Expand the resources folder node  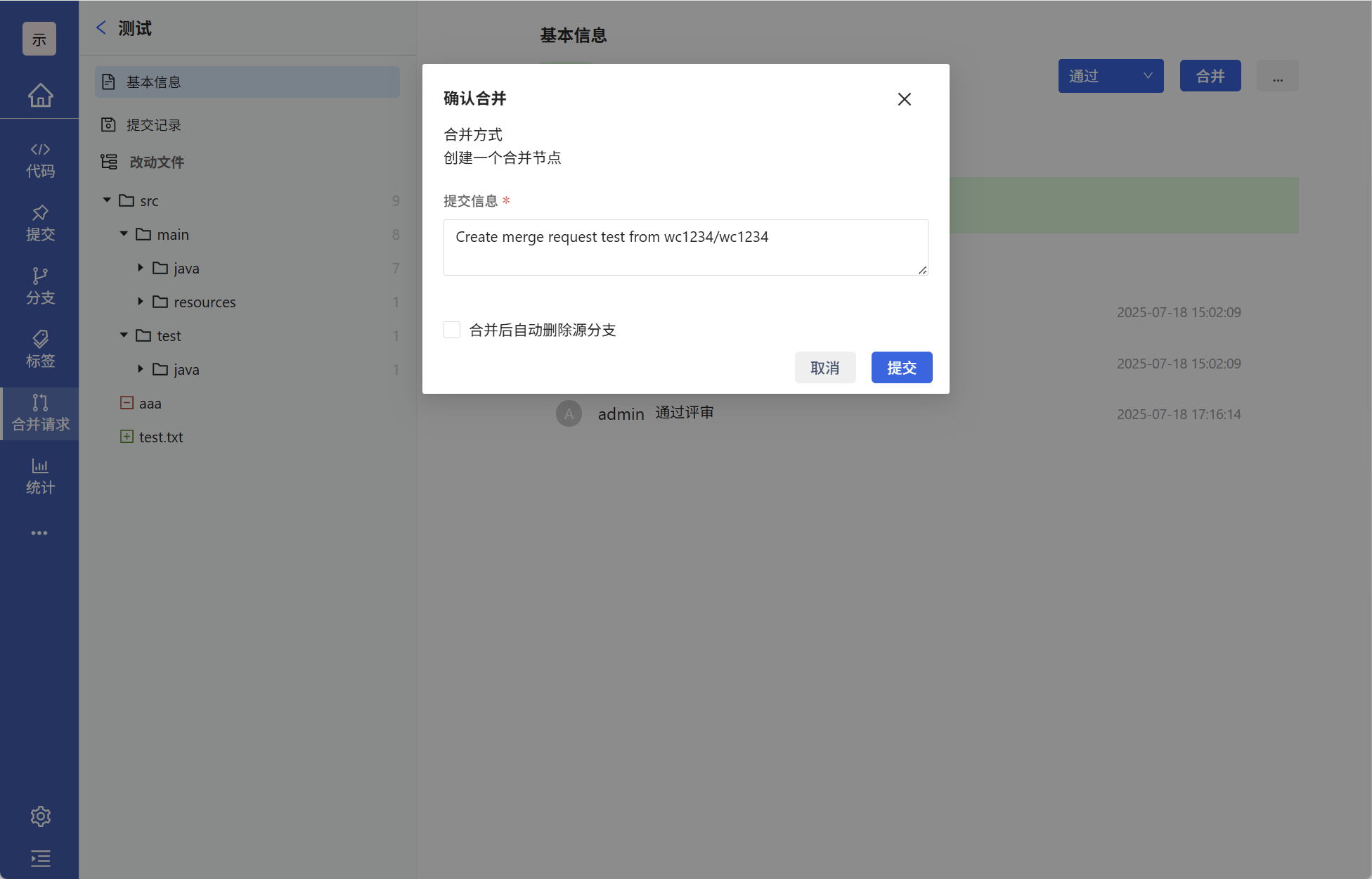point(141,302)
